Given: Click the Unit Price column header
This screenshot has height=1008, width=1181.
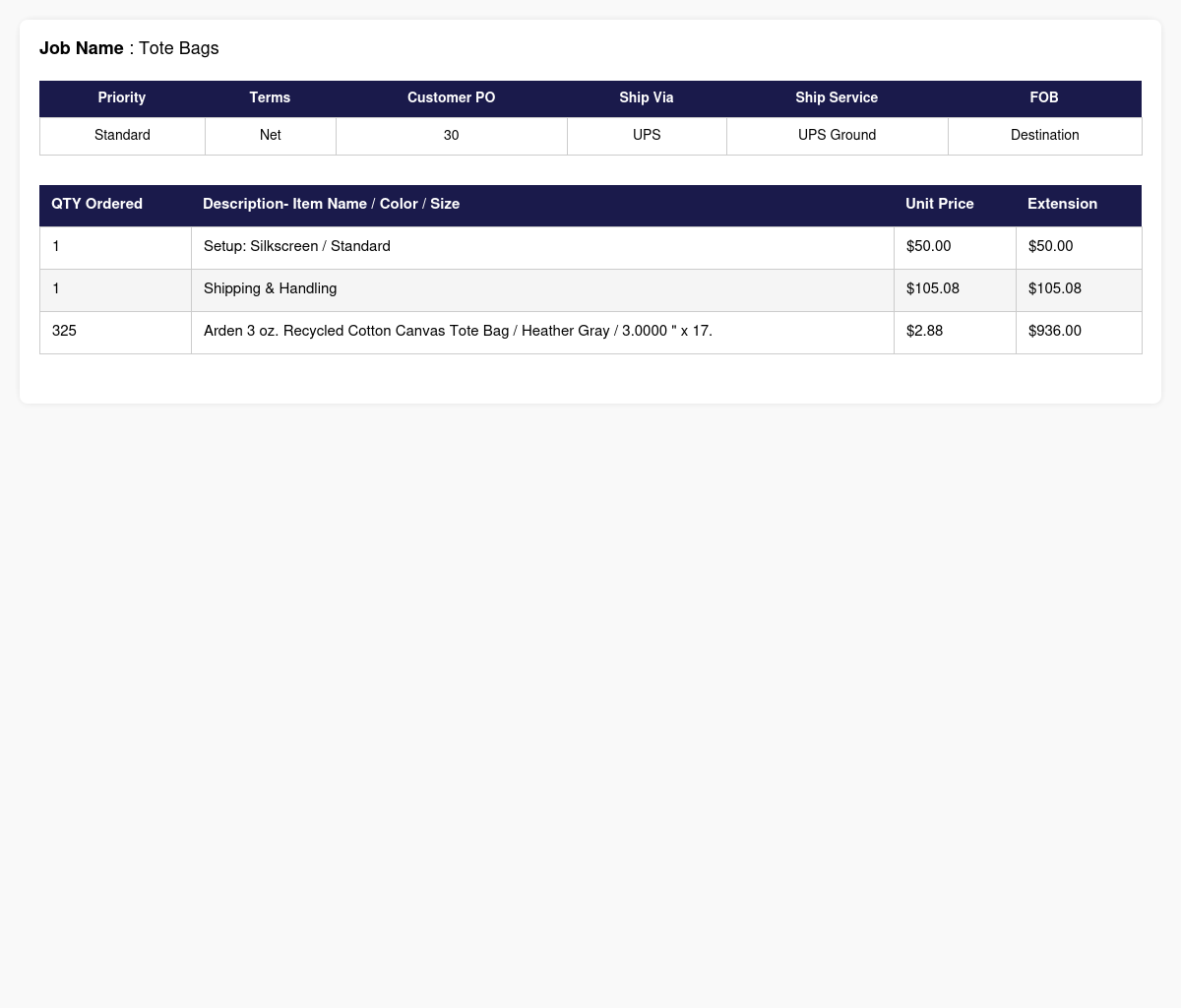Looking at the screenshot, I should click(x=955, y=205).
